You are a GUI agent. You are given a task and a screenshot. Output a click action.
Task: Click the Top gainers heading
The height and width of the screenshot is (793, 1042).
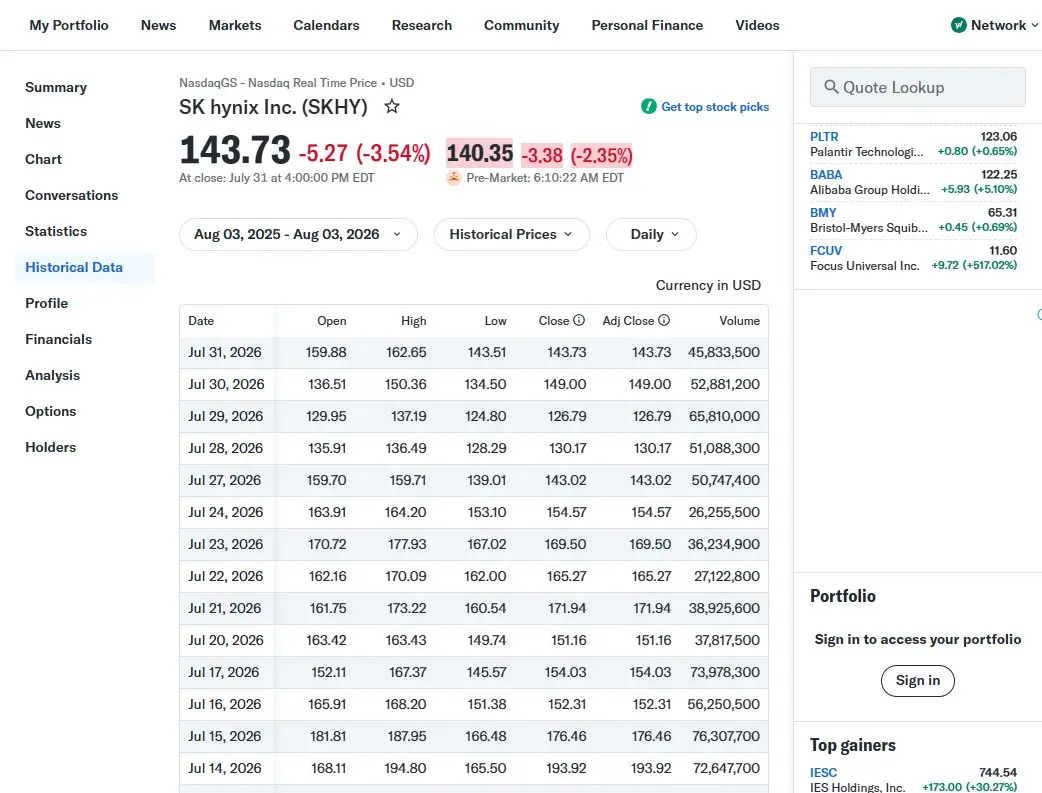[x=853, y=745]
